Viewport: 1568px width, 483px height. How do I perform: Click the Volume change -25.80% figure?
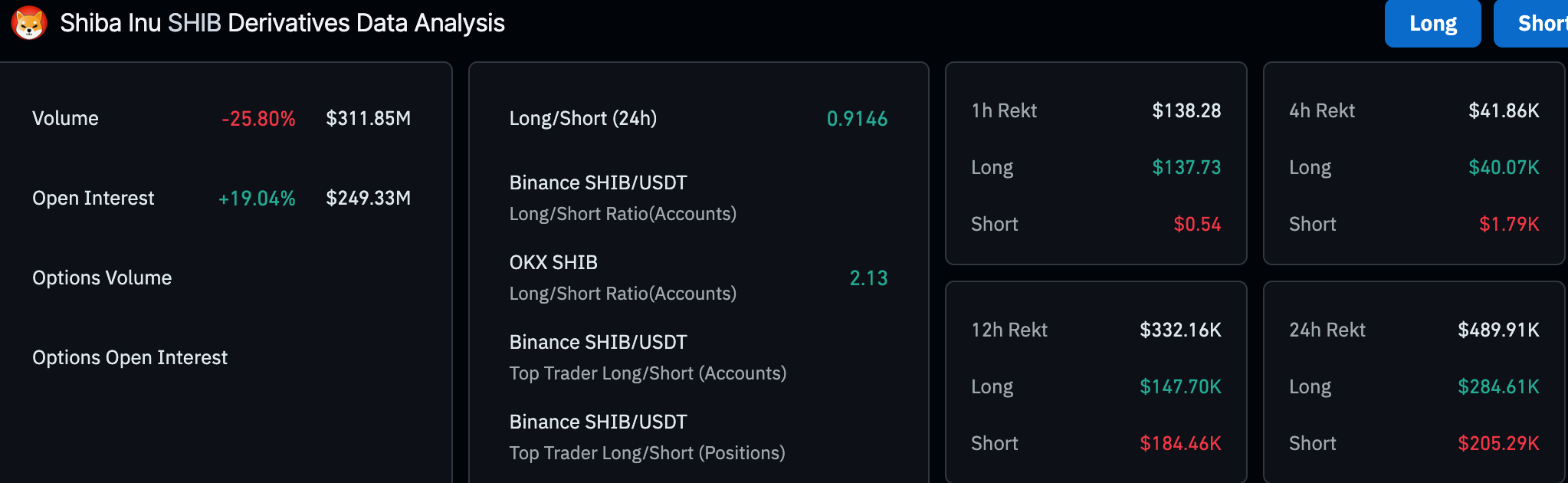coord(258,118)
